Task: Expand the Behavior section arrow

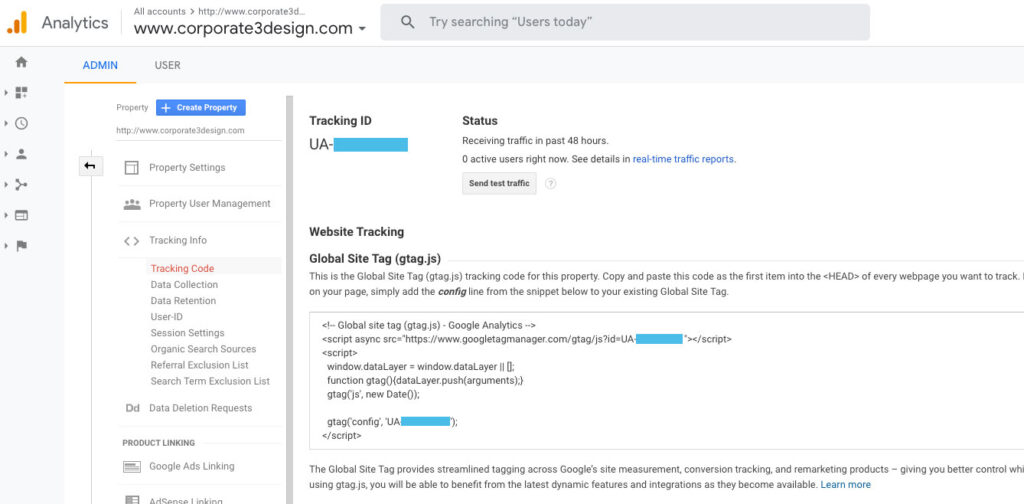Action: pos(6,215)
